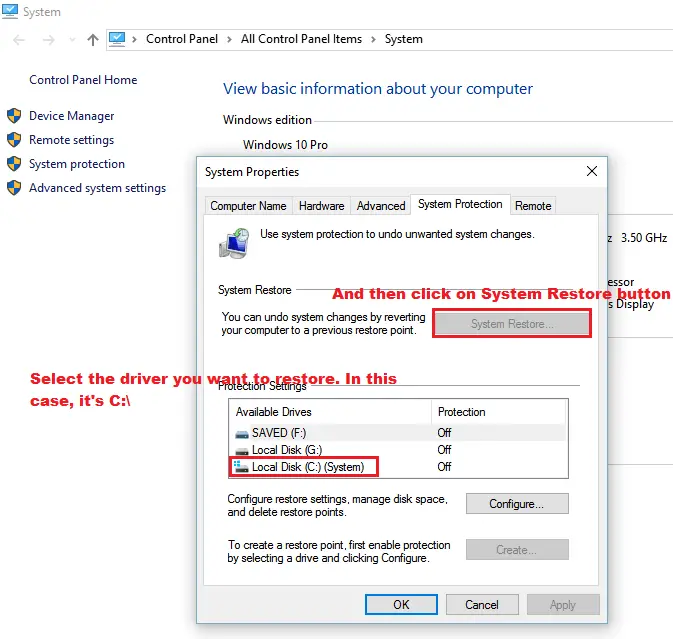
Task: Click shield icon beside Device Manager
Action: 14,115
